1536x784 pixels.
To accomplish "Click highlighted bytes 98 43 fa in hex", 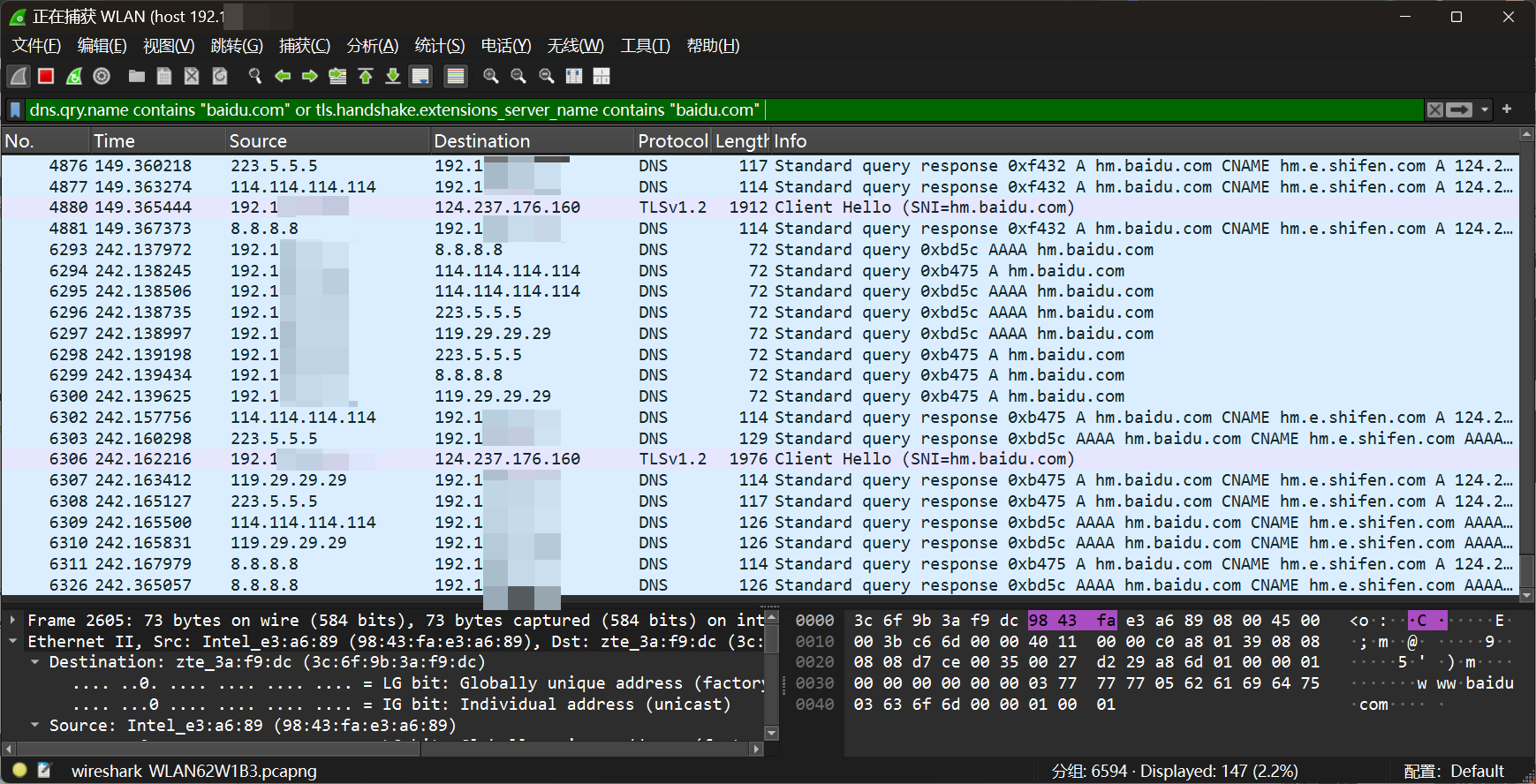I will [x=1072, y=621].
